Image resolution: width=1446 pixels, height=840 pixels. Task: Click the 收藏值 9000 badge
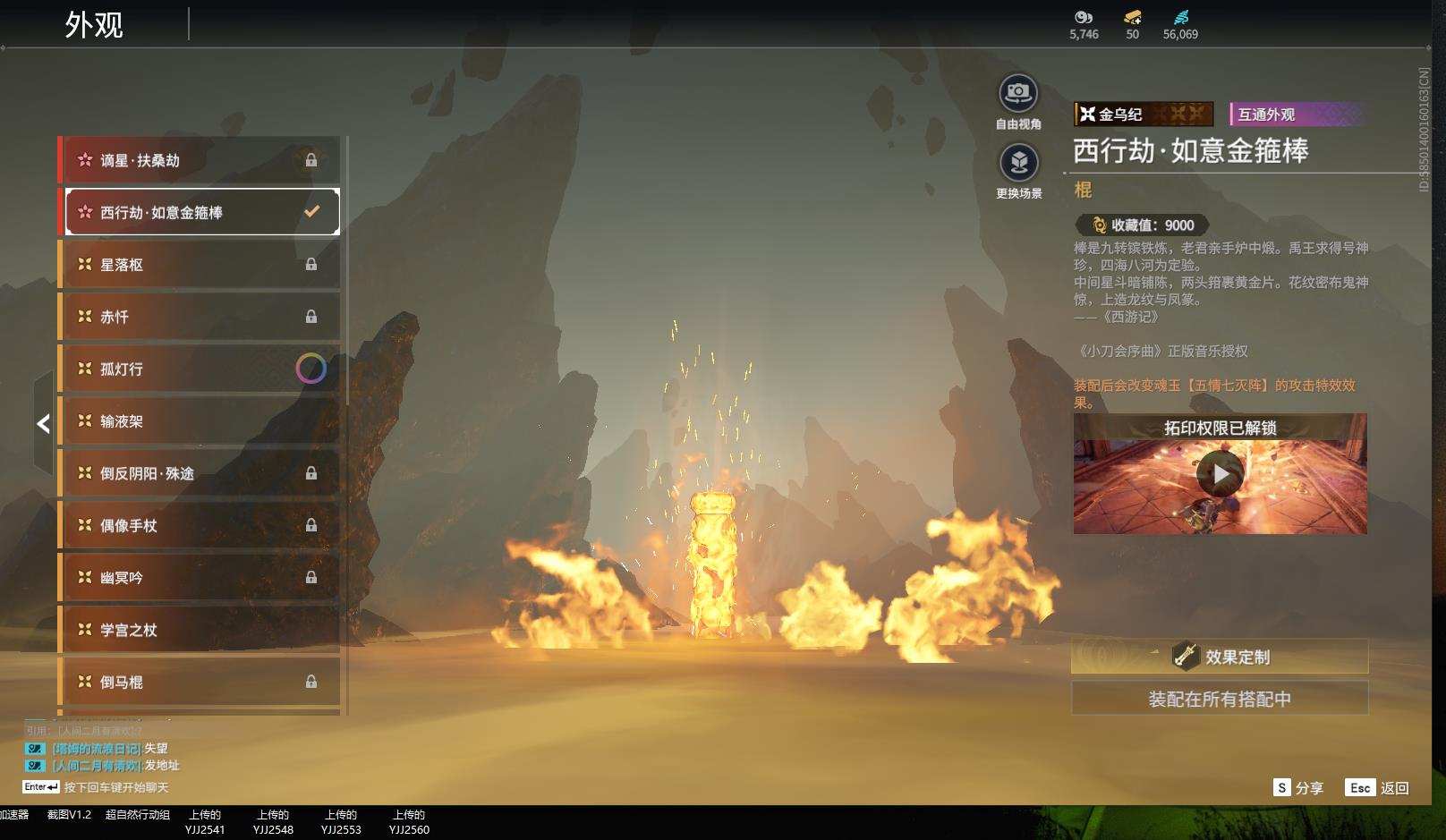coord(1143,225)
